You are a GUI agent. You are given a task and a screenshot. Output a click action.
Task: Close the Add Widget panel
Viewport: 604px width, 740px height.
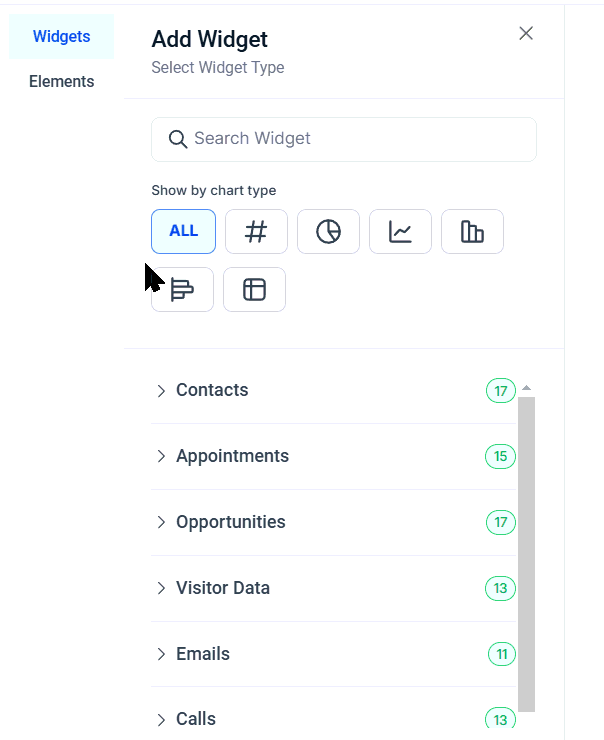pos(526,33)
